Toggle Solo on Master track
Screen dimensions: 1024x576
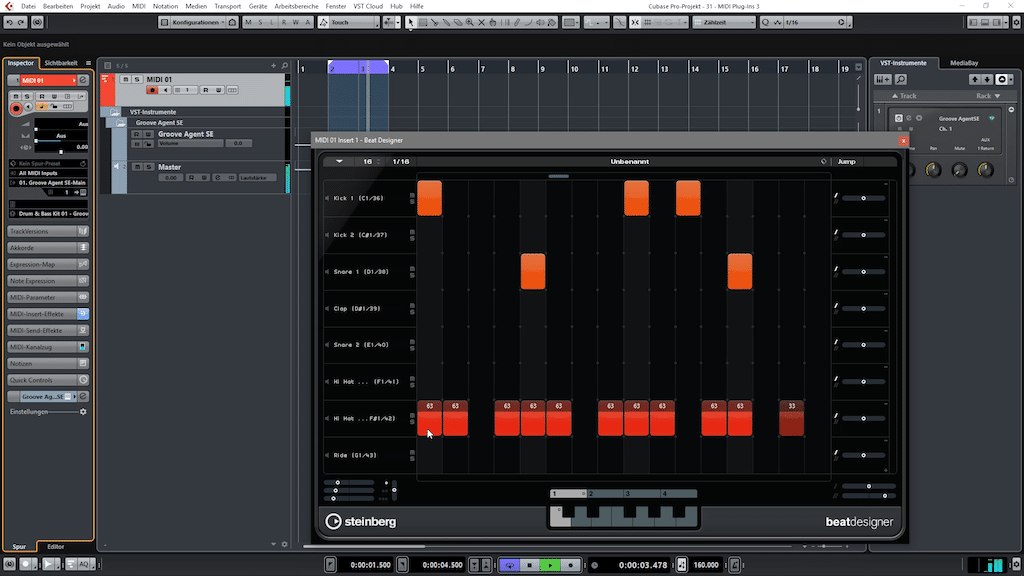coord(148,167)
